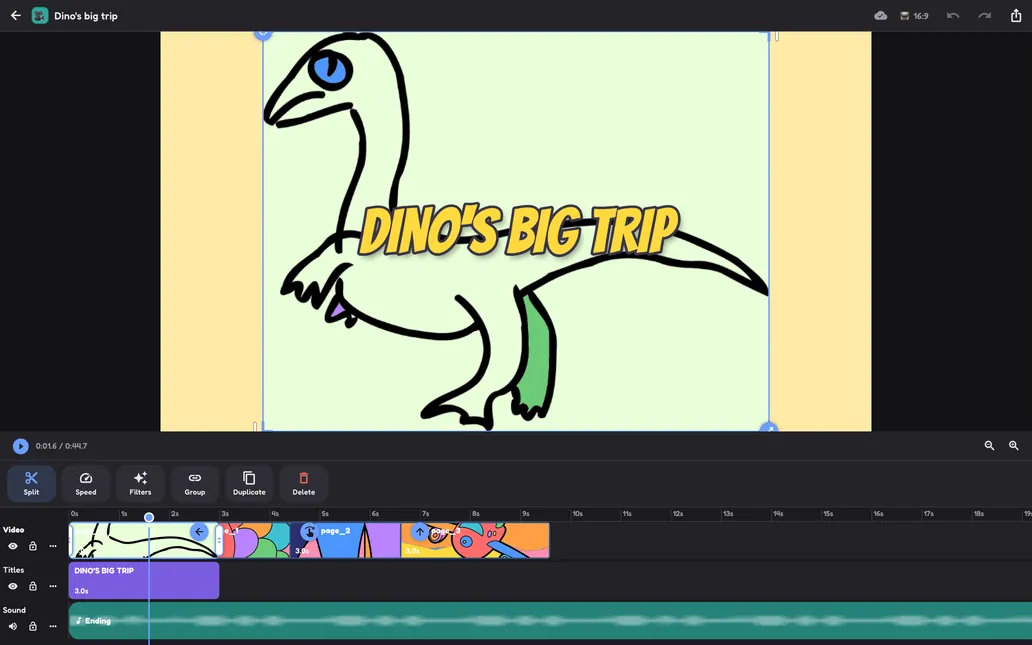Go back using the top-left arrow
Viewport: 1032px width, 645px height.
(16, 15)
